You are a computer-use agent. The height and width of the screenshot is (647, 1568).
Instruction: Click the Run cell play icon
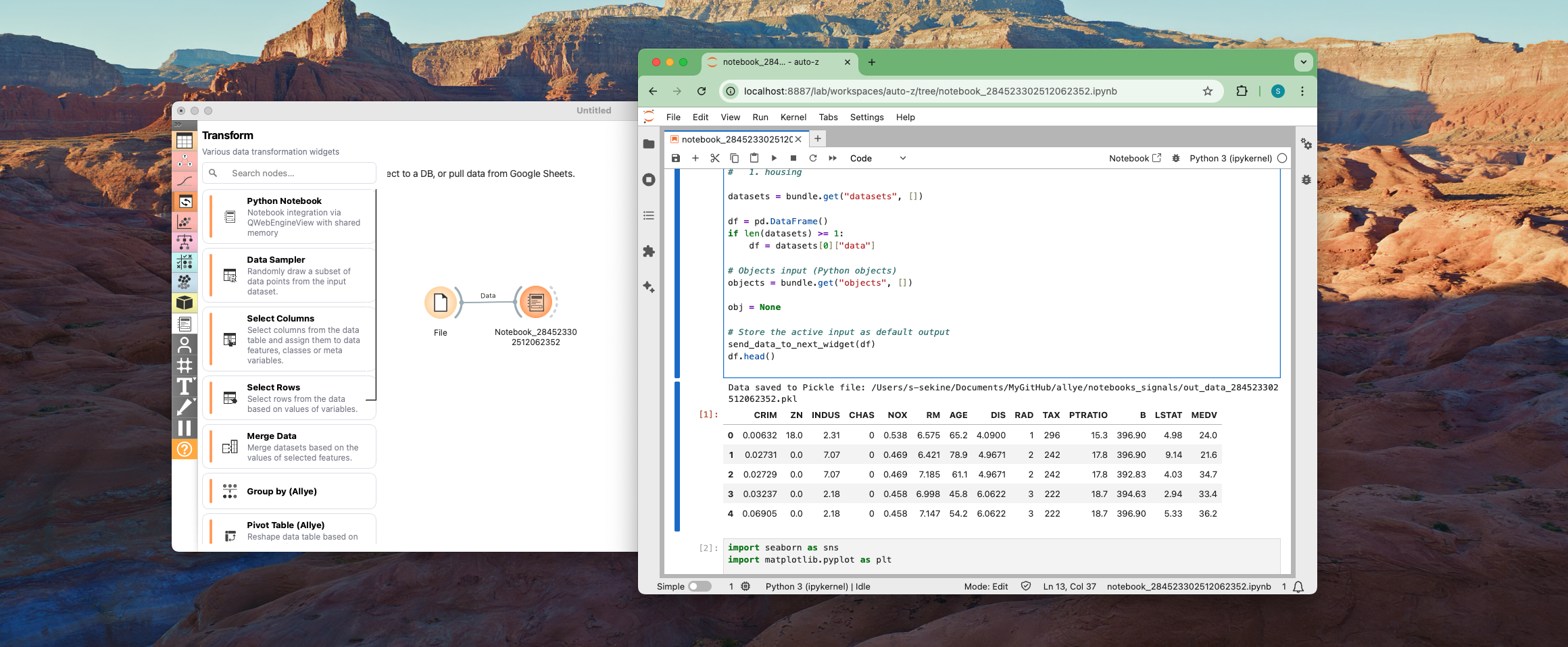pyautogui.click(x=774, y=158)
